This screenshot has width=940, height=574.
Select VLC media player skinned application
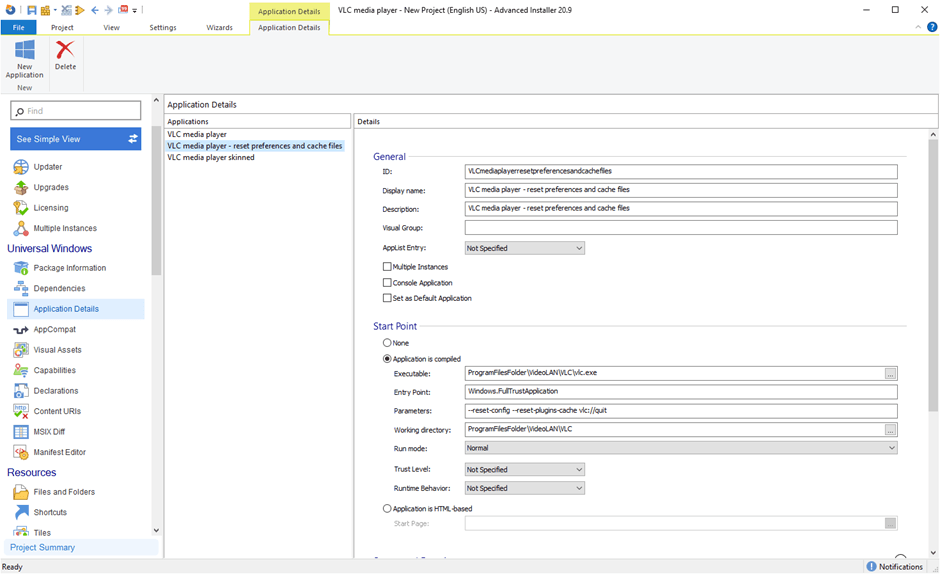click(210, 157)
